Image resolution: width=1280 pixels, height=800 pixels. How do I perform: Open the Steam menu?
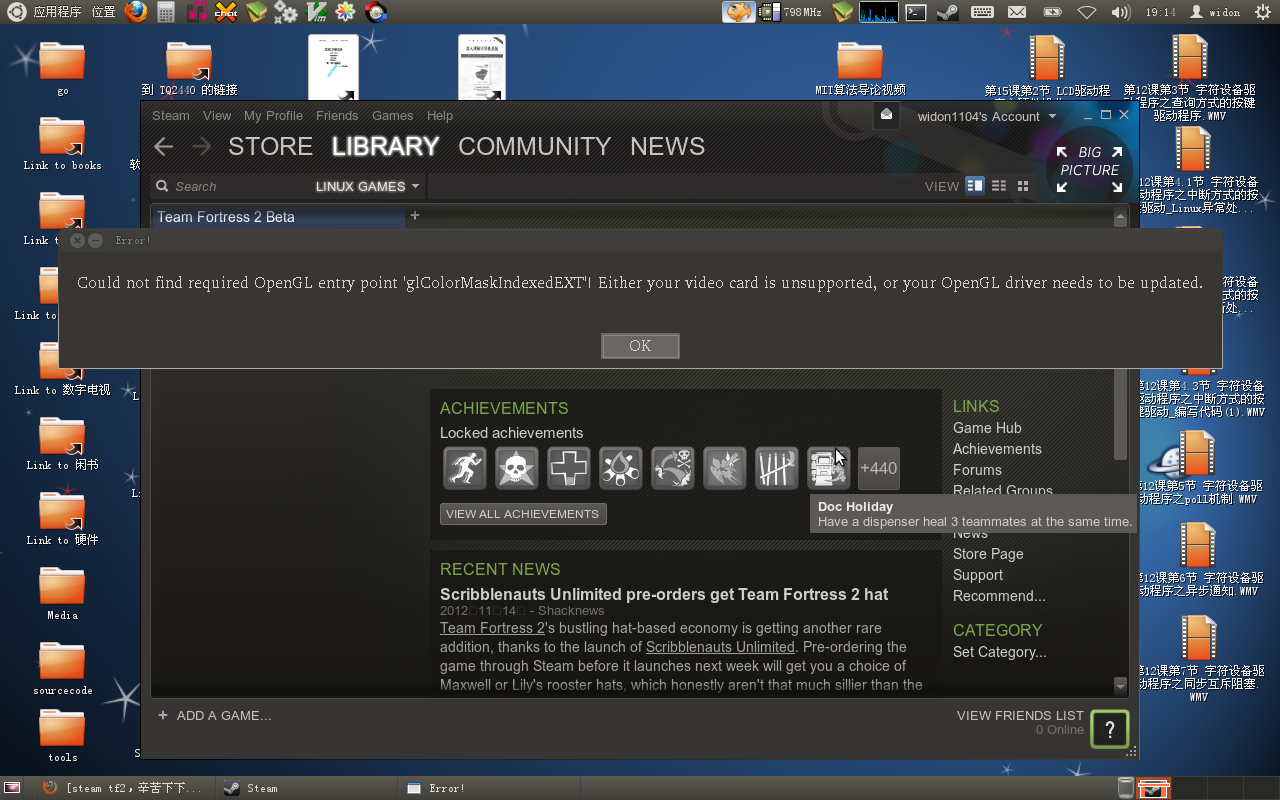171,116
